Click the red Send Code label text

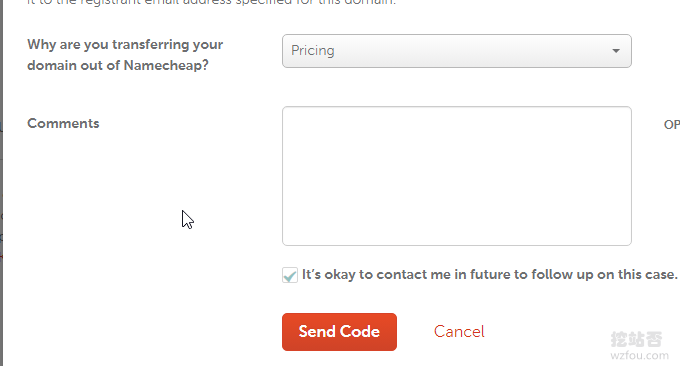(x=339, y=332)
